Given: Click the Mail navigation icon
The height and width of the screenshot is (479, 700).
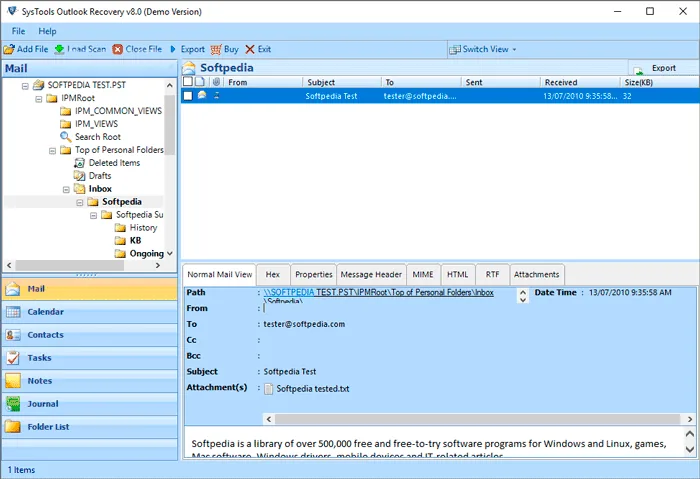Looking at the screenshot, I should tap(12, 289).
